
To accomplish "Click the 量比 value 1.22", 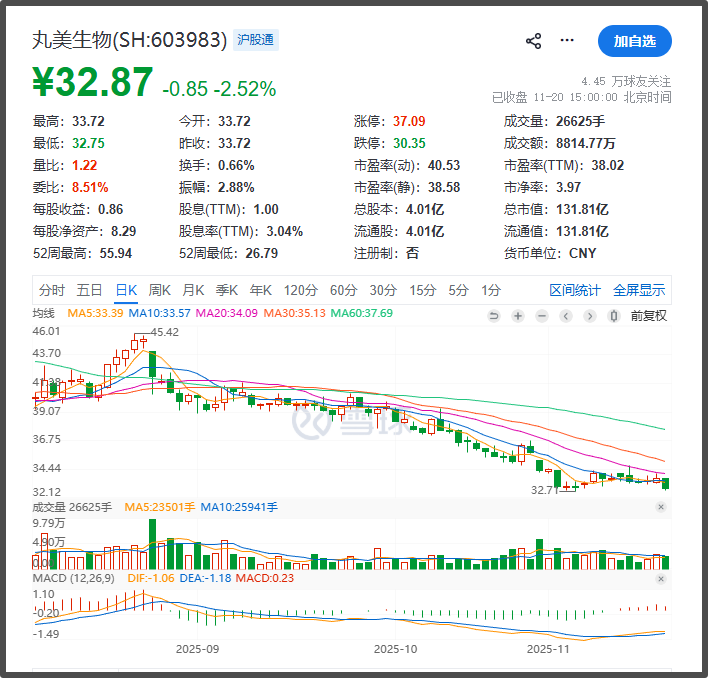I will tap(84, 165).
